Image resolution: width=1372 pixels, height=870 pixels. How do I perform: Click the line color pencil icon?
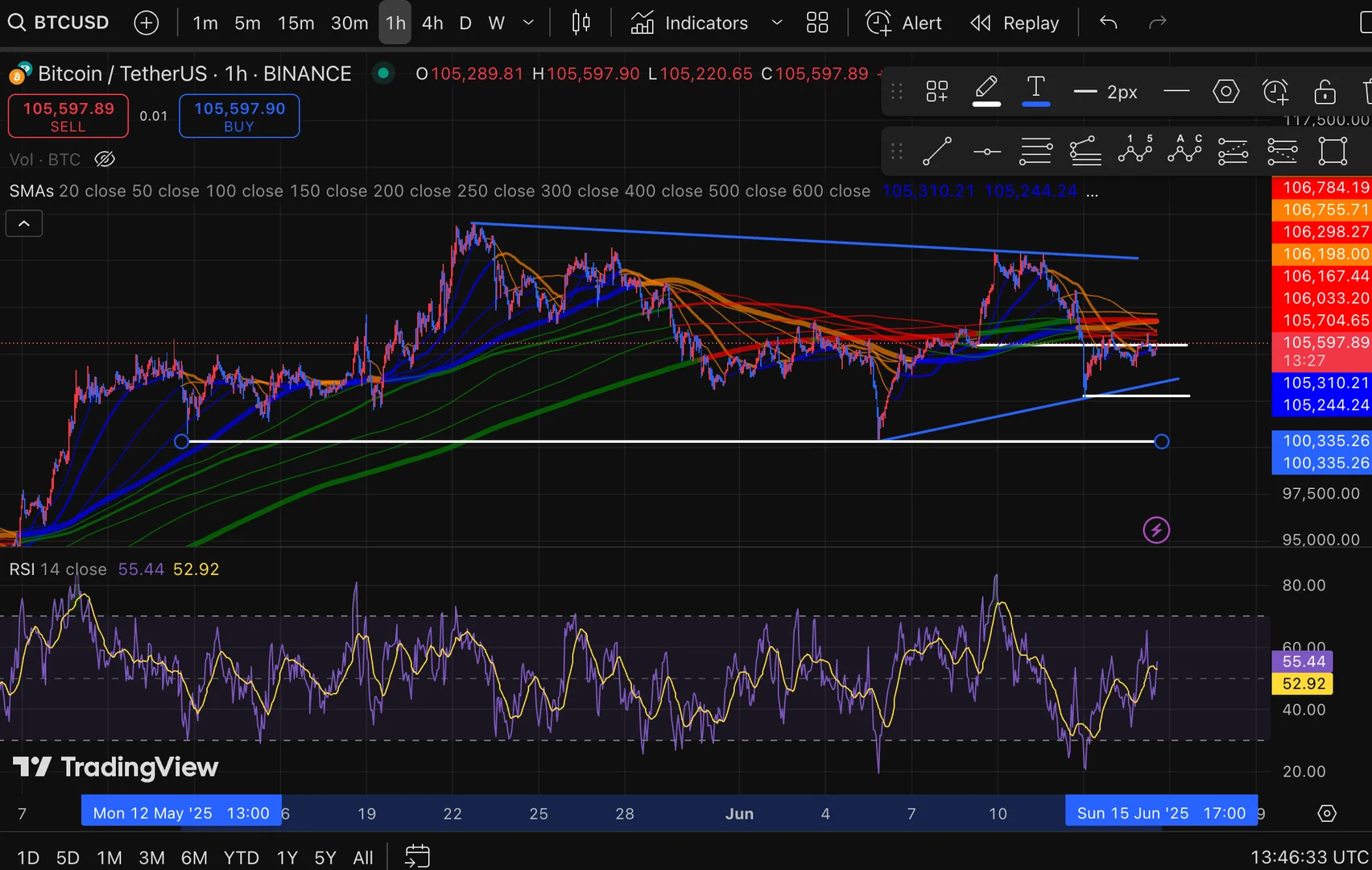click(986, 89)
